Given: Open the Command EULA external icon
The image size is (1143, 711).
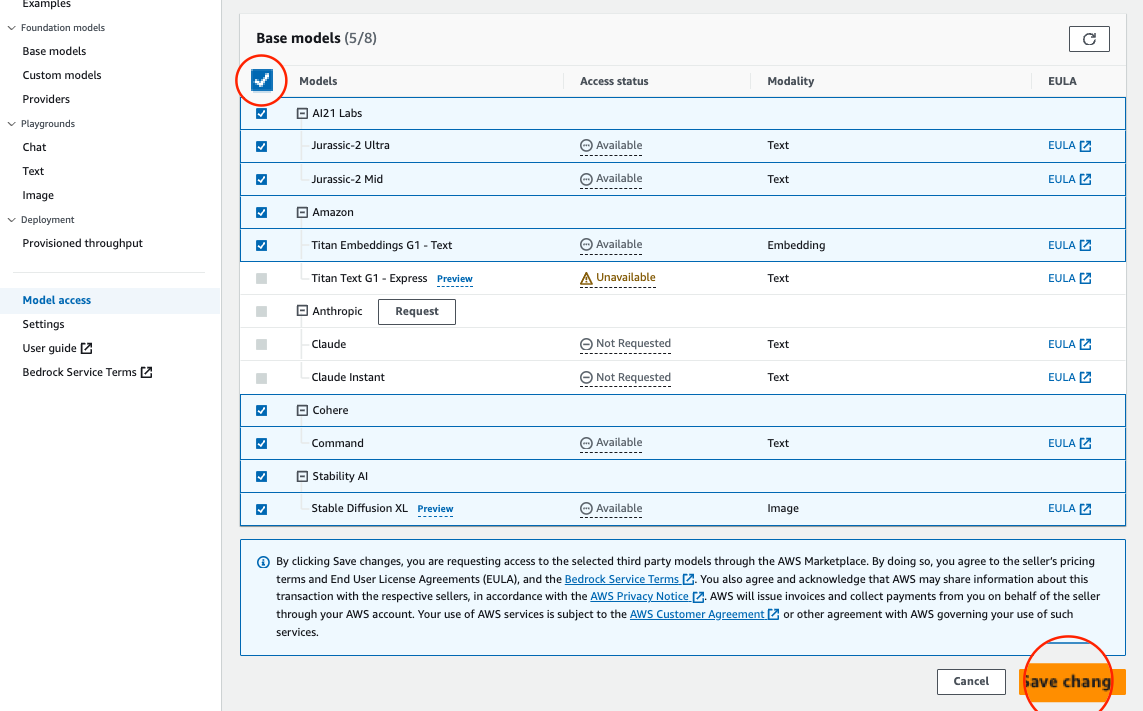Looking at the screenshot, I should pos(1085,443).
